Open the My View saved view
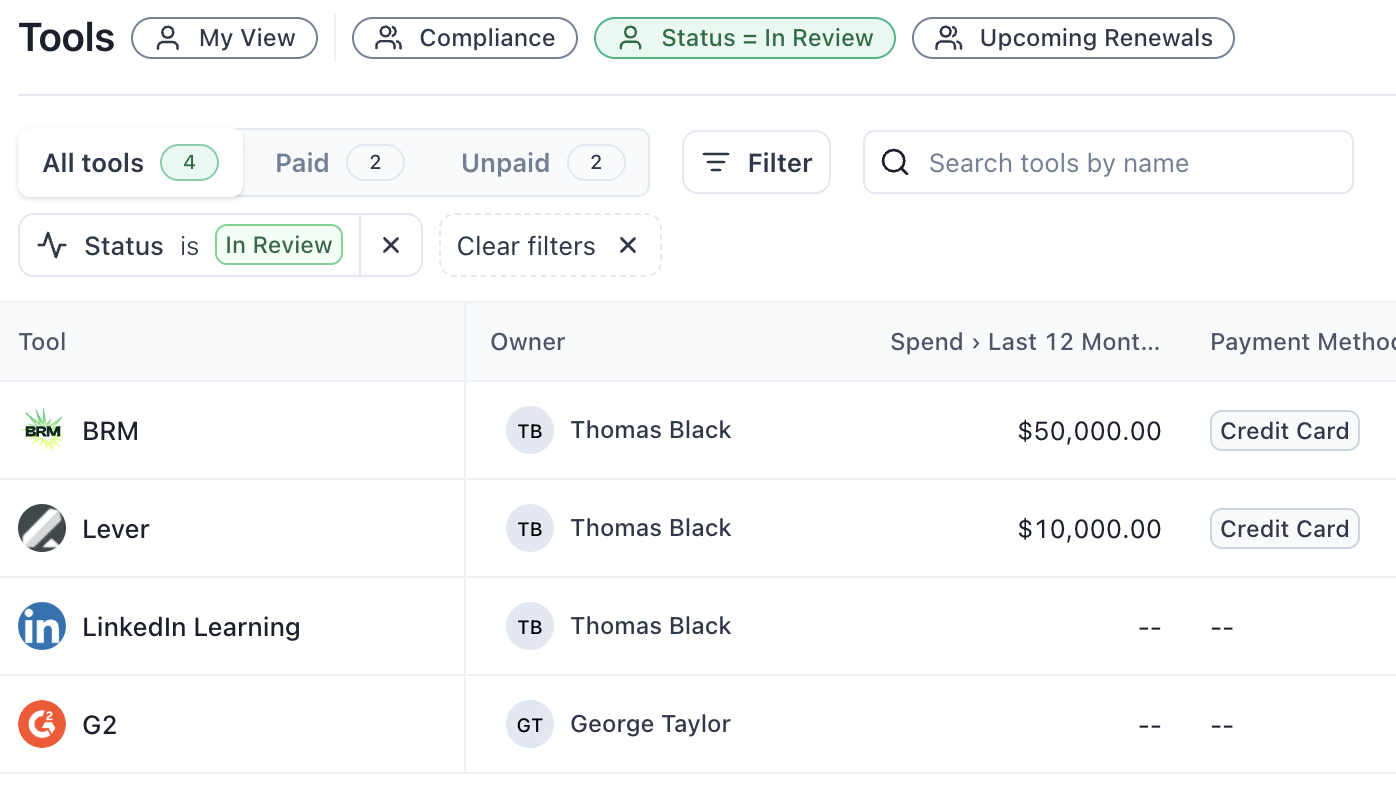The width and height of the screenshot is (1396, 812). pyautogui.click(x=225, y=39)
